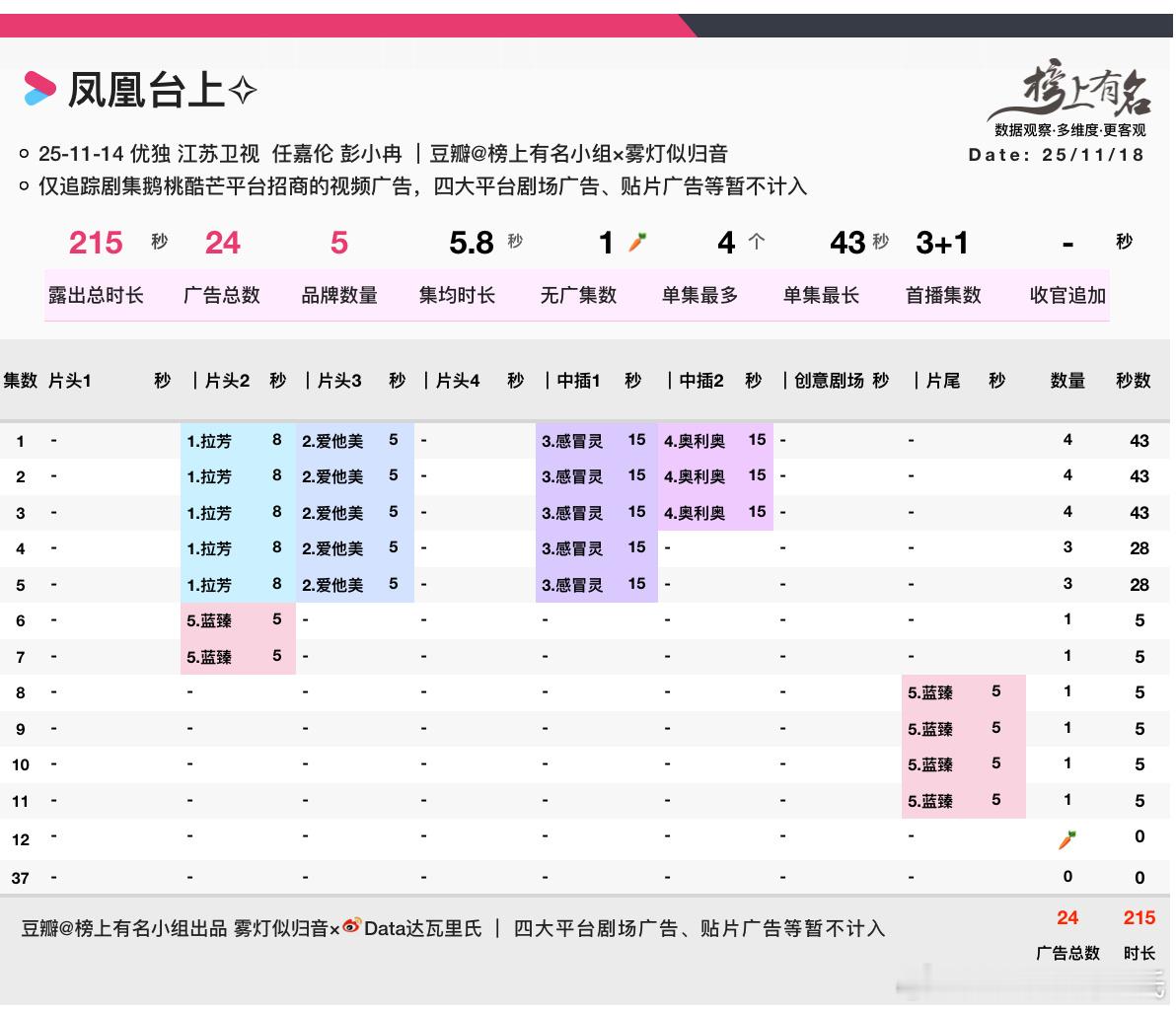The height and width of the screenshot is (1011, 1176).
Task: Click the 片头2 column header
Action: (227, 381)
